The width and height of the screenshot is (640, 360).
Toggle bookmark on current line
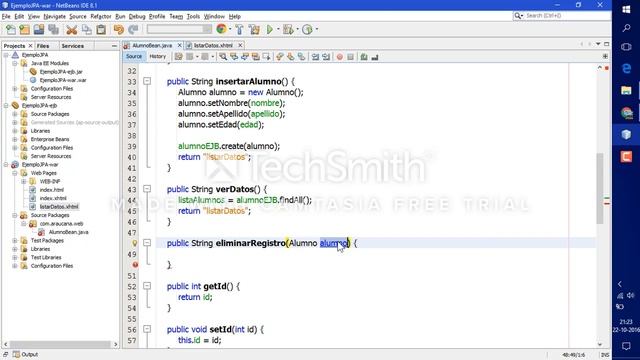click(x=301, y=57)
